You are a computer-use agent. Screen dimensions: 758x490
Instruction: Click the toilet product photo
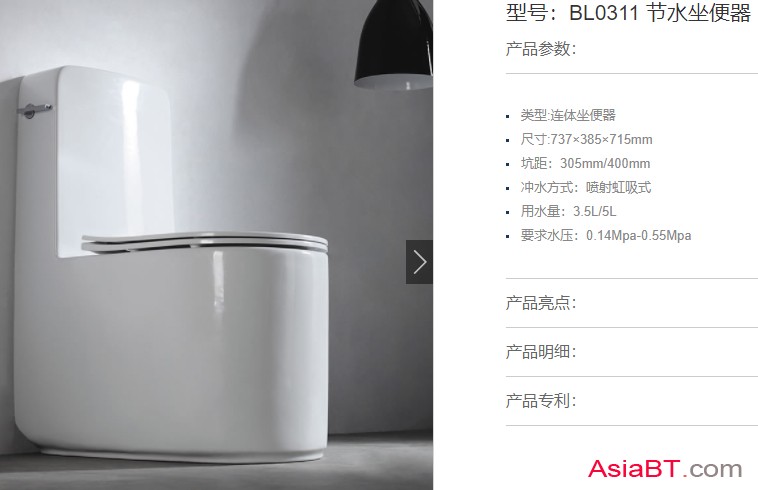point(216,245)
